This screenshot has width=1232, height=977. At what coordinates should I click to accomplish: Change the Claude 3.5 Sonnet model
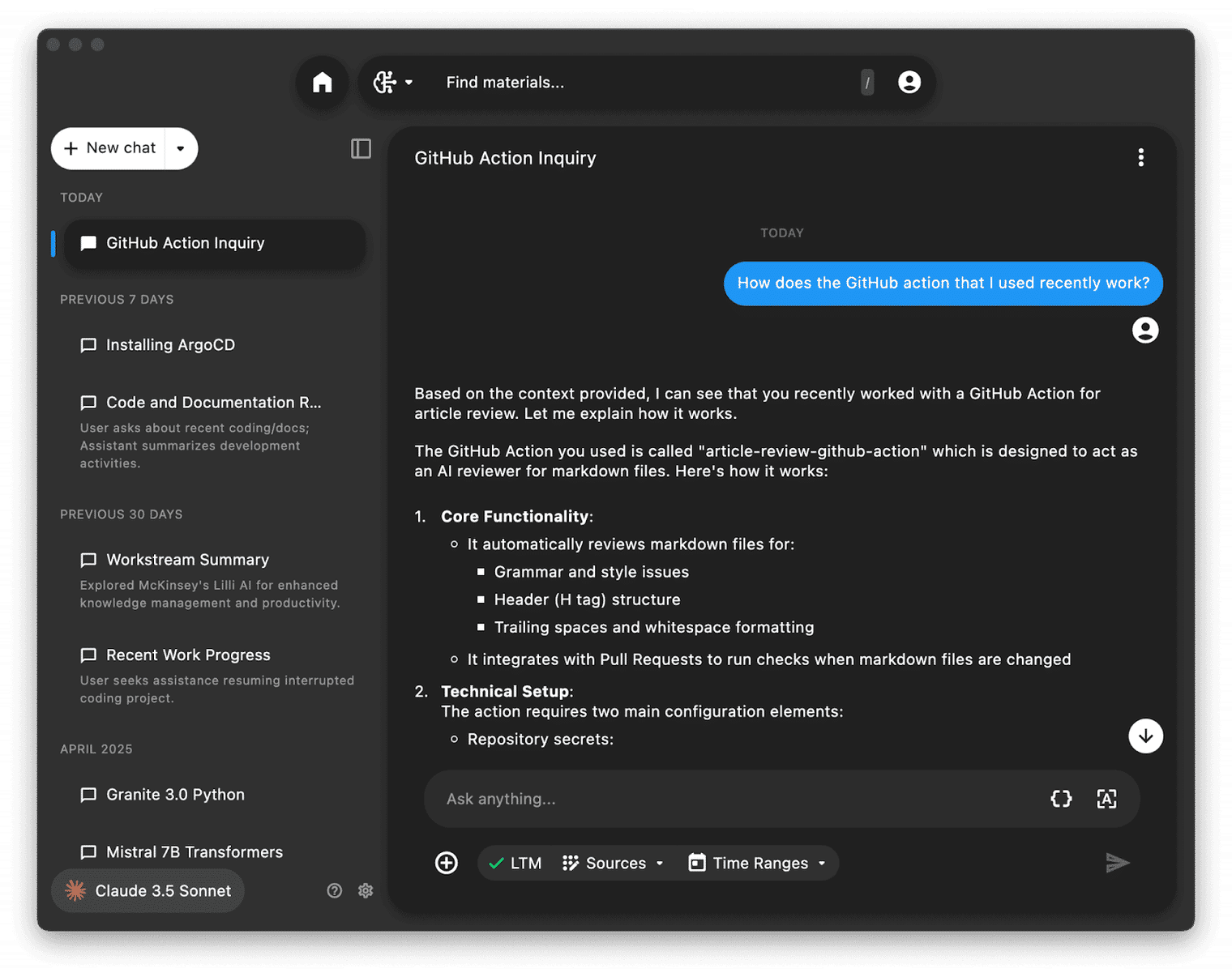click(148, 891)
